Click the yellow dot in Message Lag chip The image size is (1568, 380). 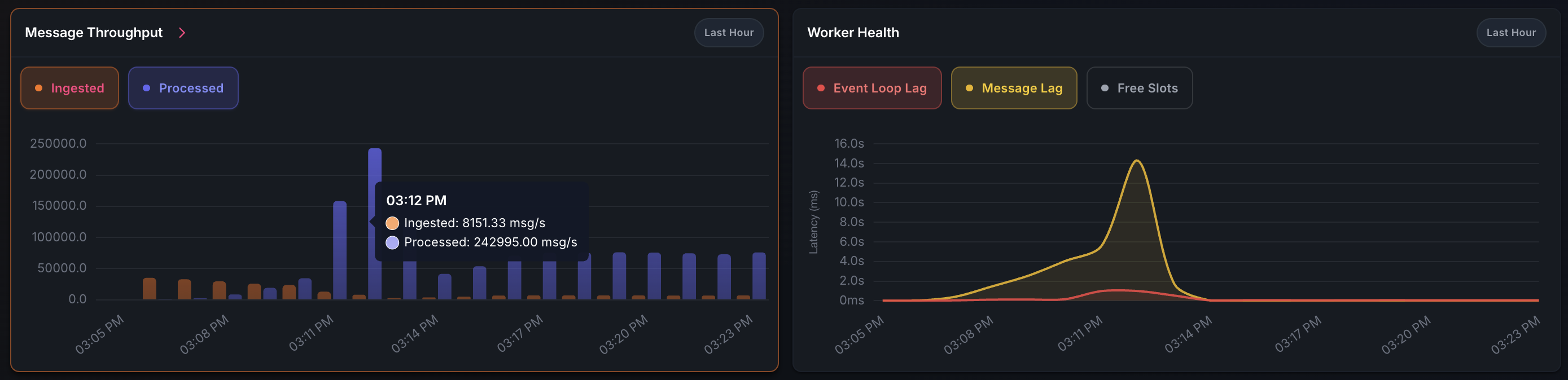969,88
